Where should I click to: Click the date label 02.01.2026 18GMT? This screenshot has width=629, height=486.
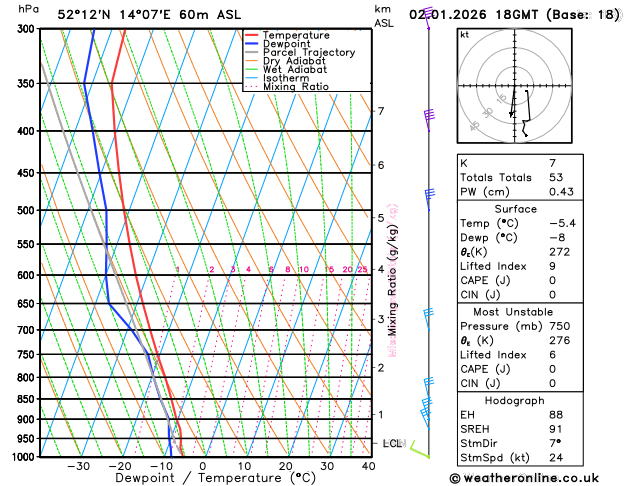click(x=473, y=15)
